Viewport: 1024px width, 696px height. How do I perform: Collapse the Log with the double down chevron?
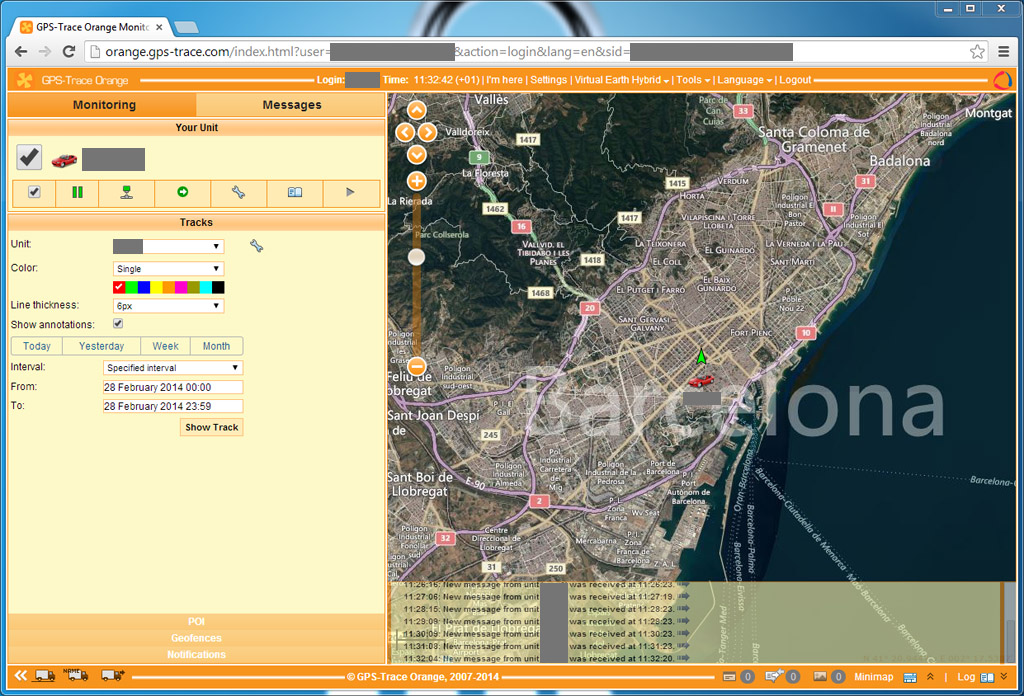(1004, 677)
